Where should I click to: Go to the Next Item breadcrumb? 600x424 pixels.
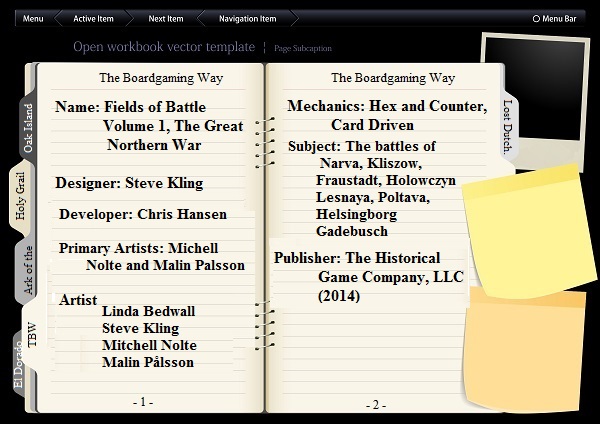tap(166, 18)
